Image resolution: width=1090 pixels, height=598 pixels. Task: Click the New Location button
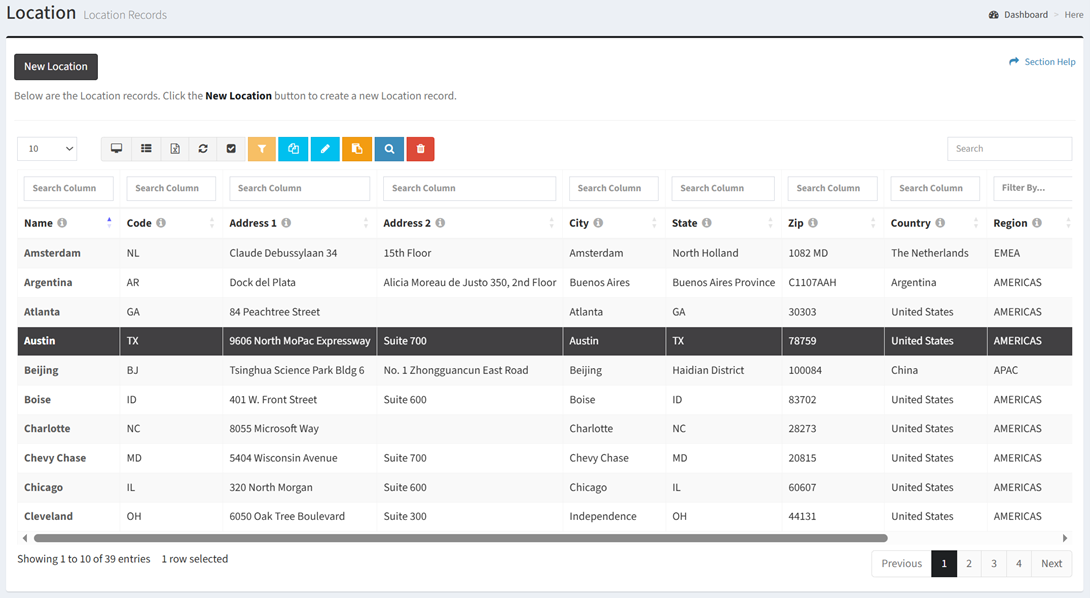56,67
